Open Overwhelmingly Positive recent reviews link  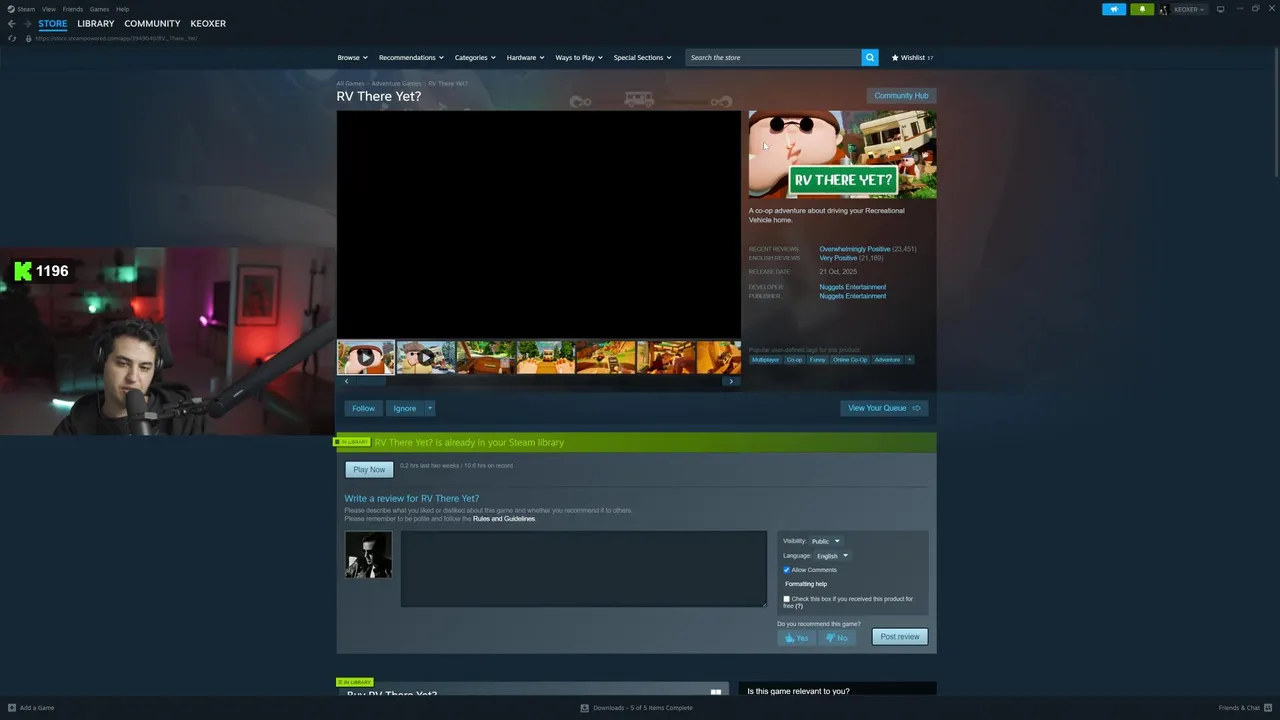click(x=854, y=249)
